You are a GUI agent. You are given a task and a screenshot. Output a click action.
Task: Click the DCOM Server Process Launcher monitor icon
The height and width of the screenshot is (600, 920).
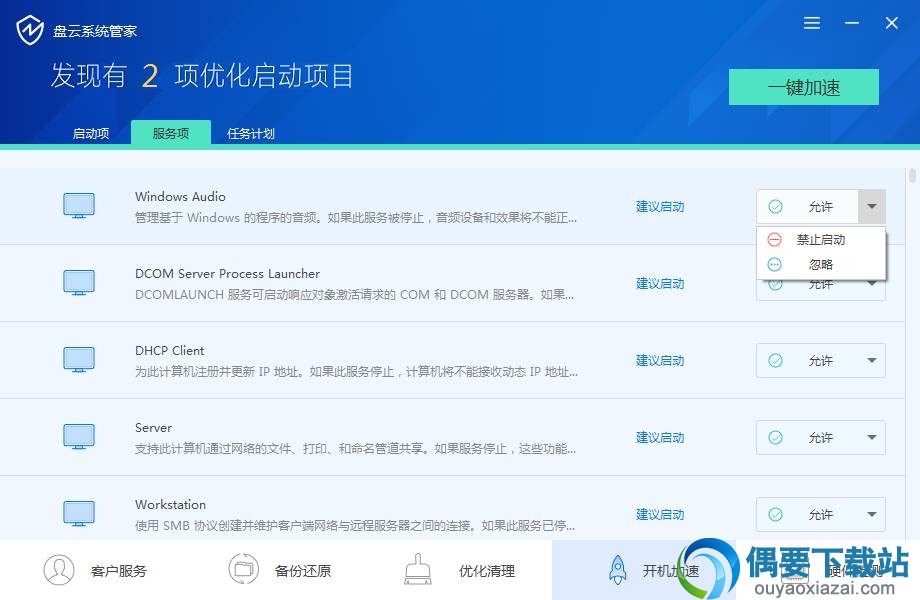click(x=79, y=283)
